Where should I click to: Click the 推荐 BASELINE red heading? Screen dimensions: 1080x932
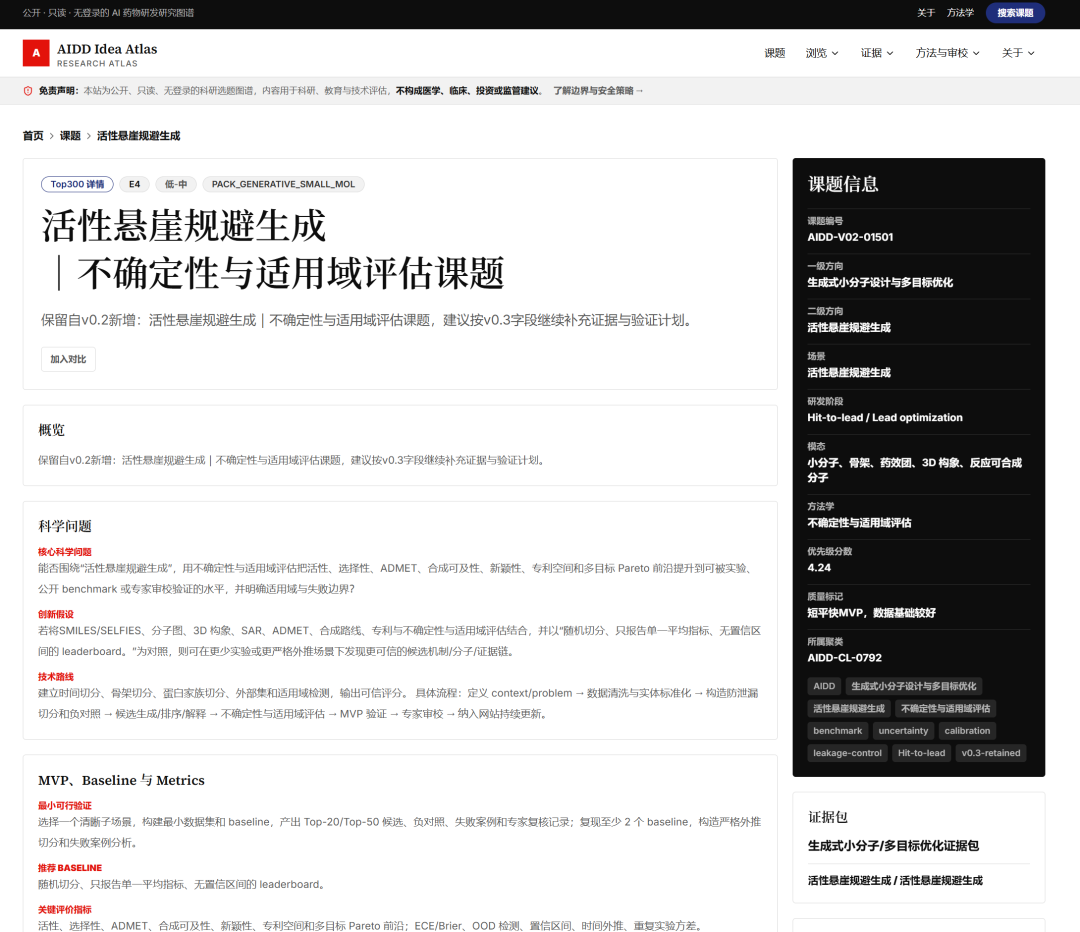70,868
